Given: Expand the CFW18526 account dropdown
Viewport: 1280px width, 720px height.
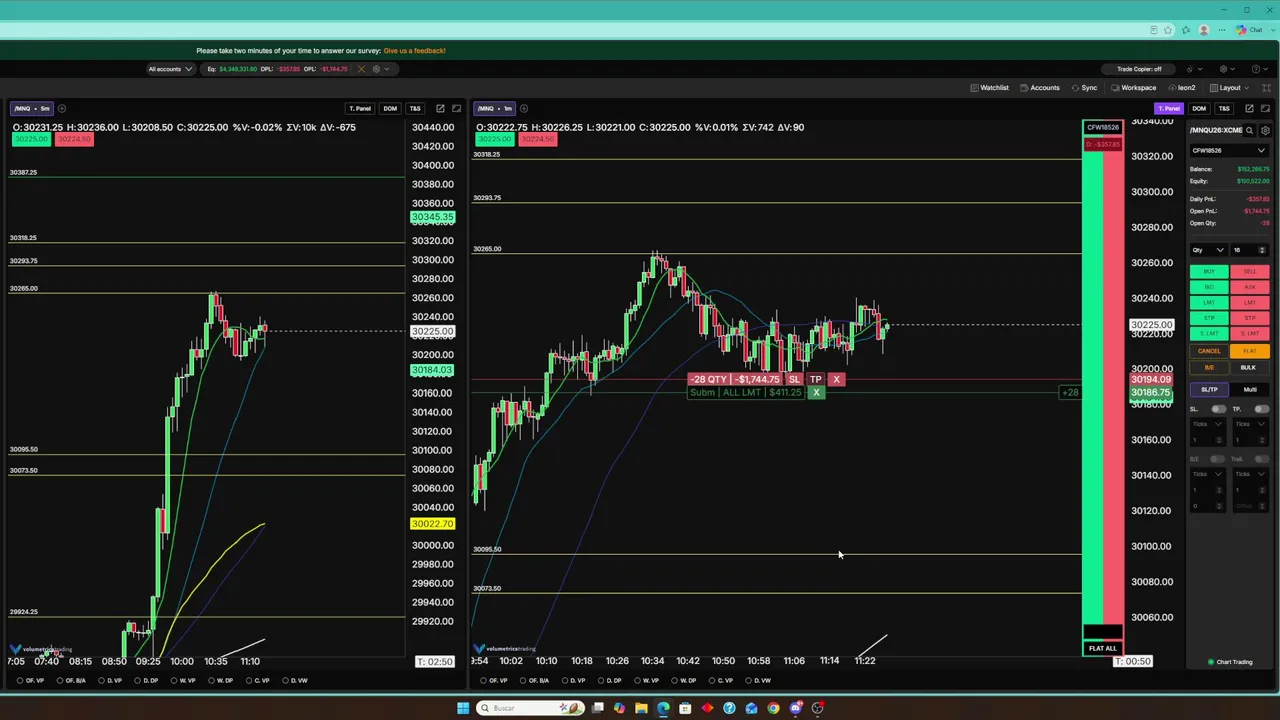Looking at the screenshot, I should [1229, 150].
